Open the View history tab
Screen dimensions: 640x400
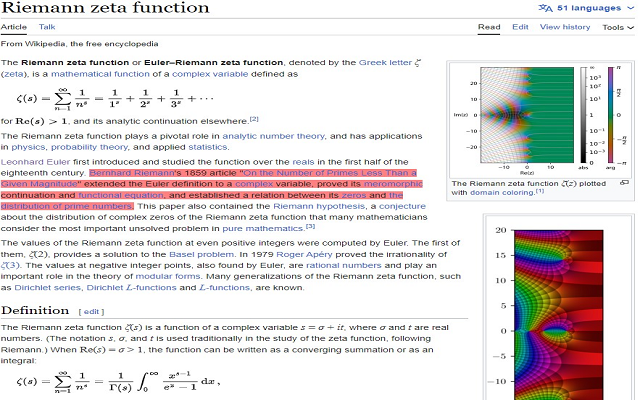point(564,27)
